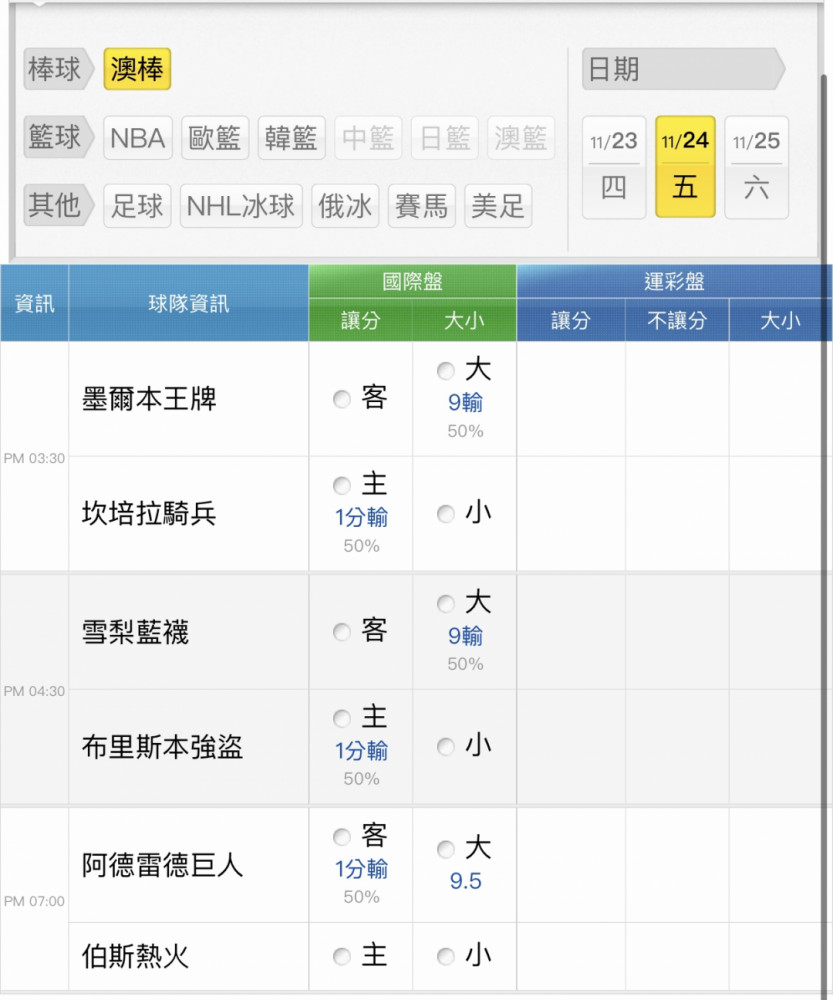
Task: Open the 賽馬 category
Action: tap(422, 206)
